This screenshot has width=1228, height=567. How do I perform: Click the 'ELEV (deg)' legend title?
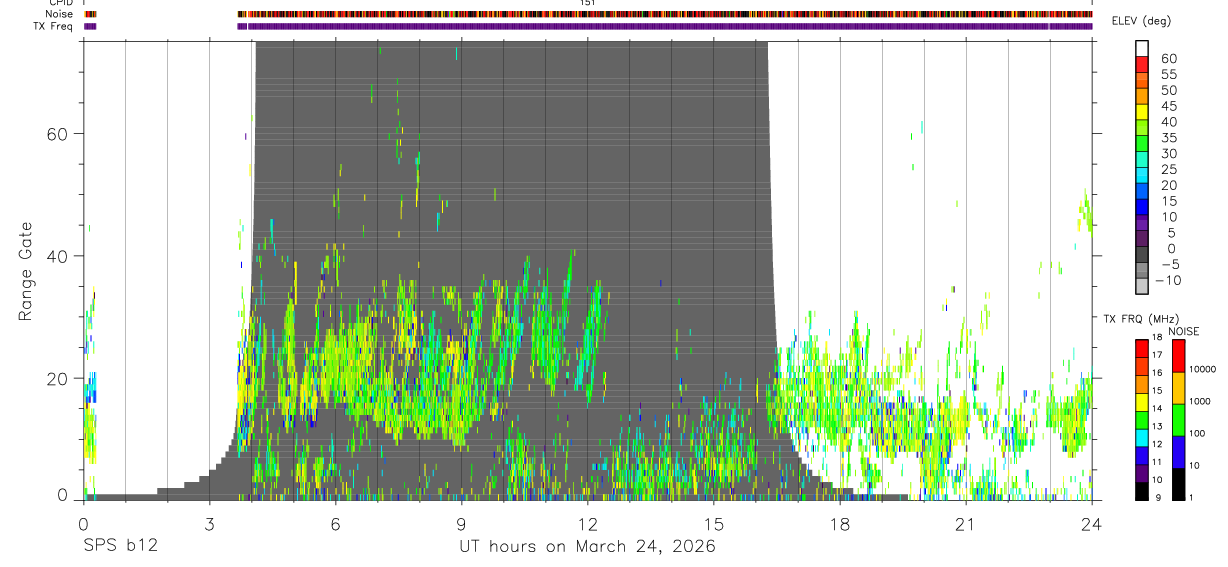[x=1141, y=21]
